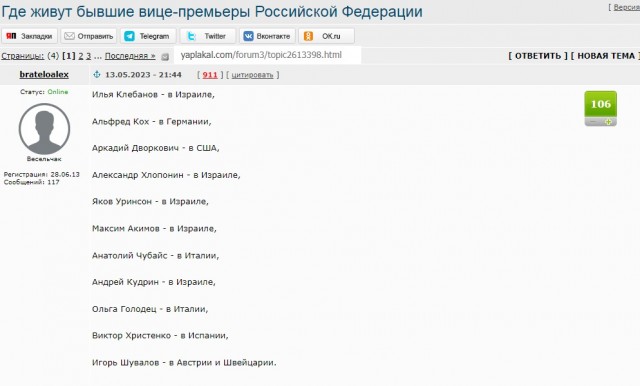Share the topic on Twitter
The height and width of the screenshot is (386, 640).
click(x=208, y=36)
